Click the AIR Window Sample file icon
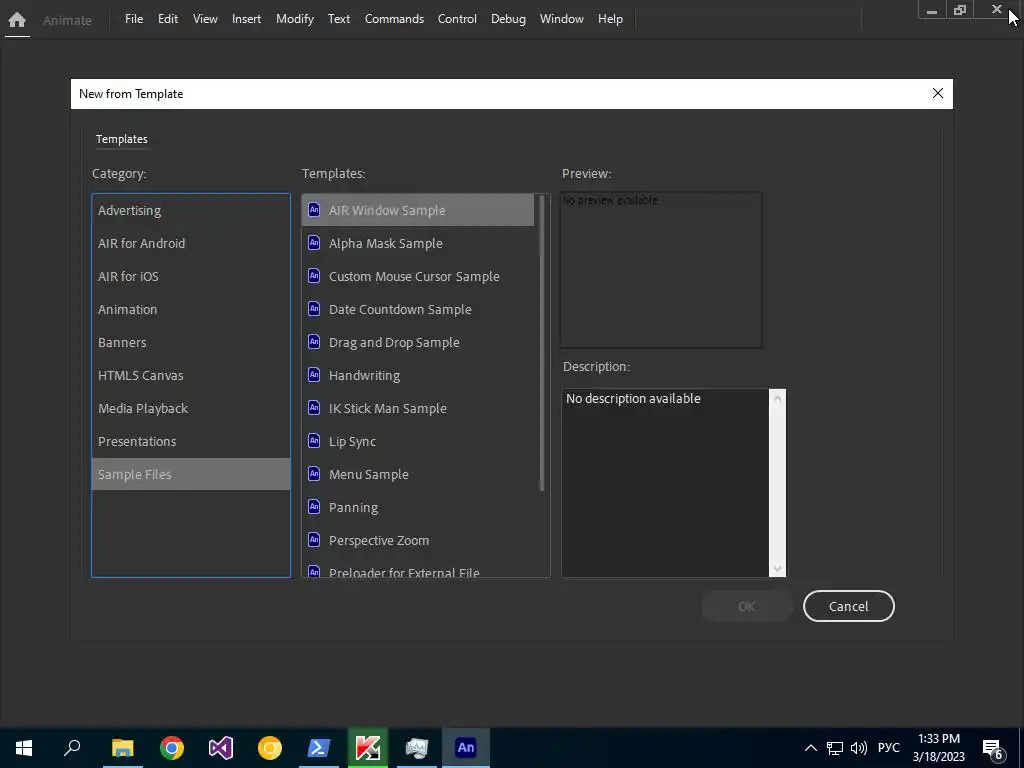This screenshot has width=1024, height=768. click(314, 210)
